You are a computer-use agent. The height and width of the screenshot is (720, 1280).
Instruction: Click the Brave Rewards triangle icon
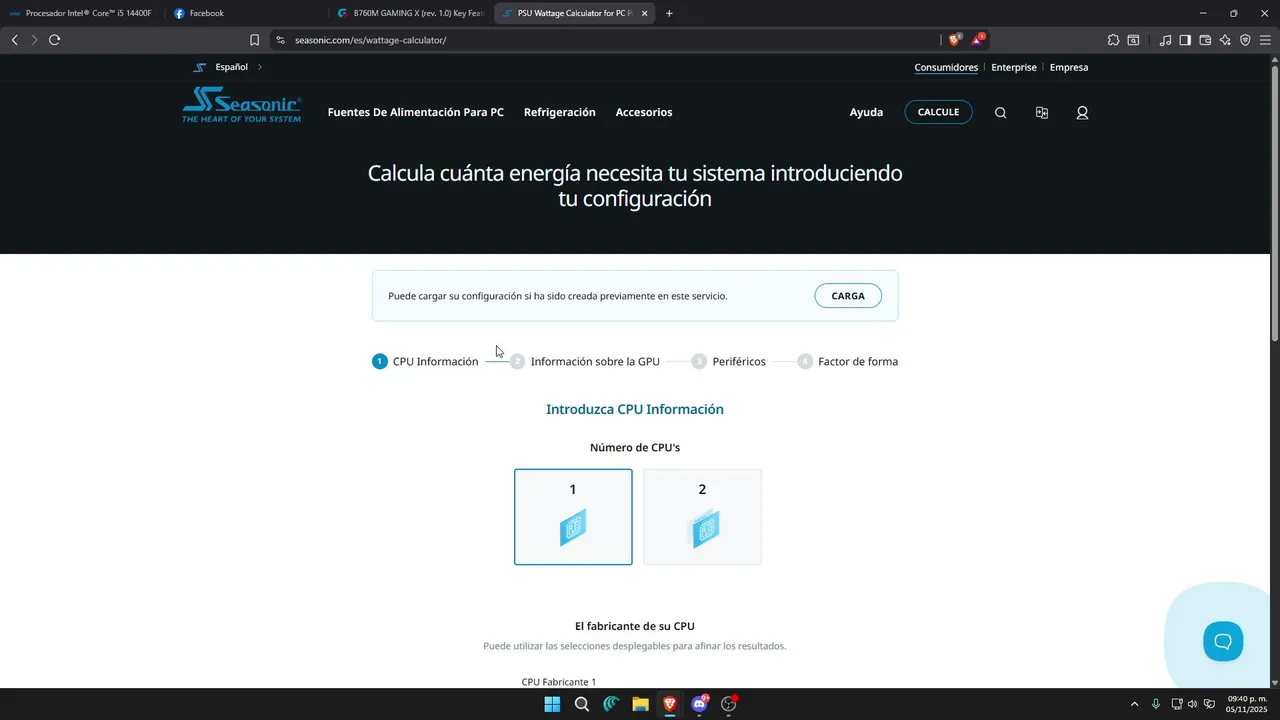tap(977, 40)
